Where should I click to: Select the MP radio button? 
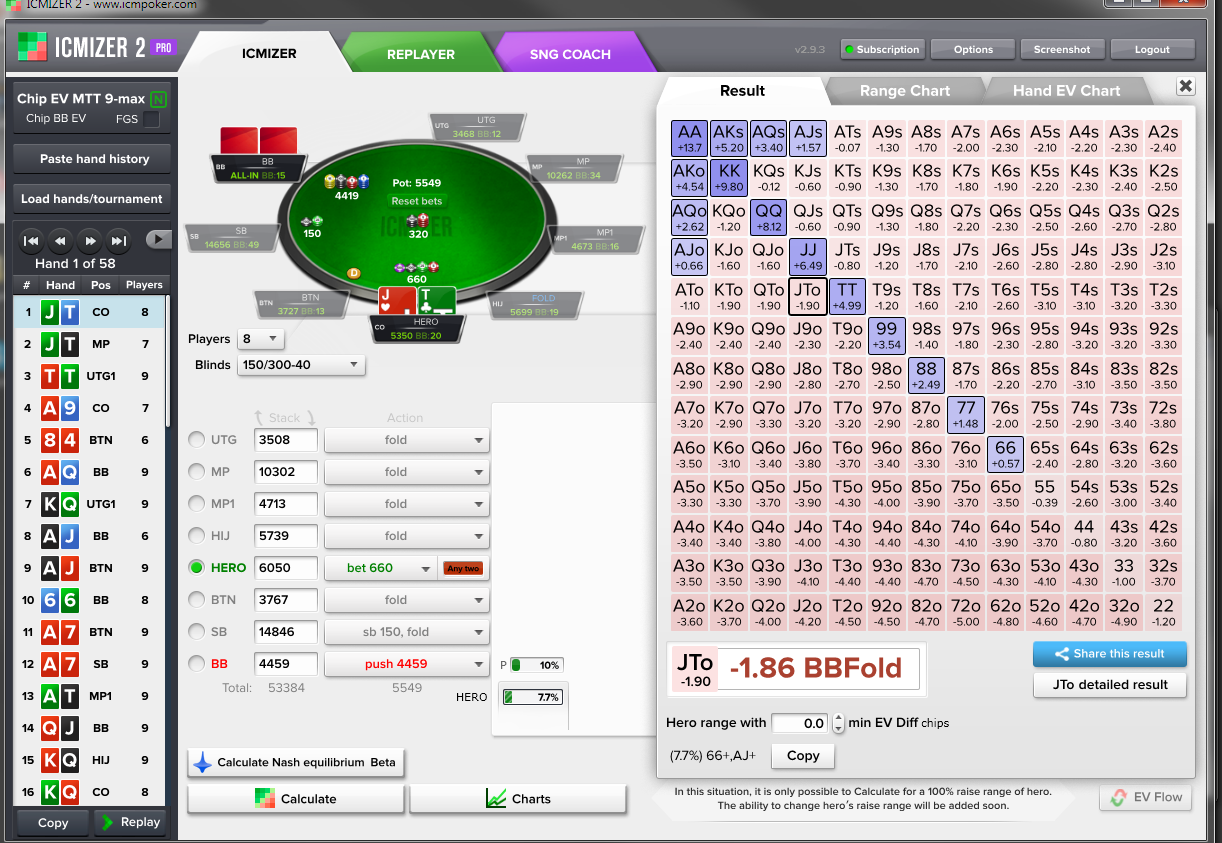tap(197, 472)
